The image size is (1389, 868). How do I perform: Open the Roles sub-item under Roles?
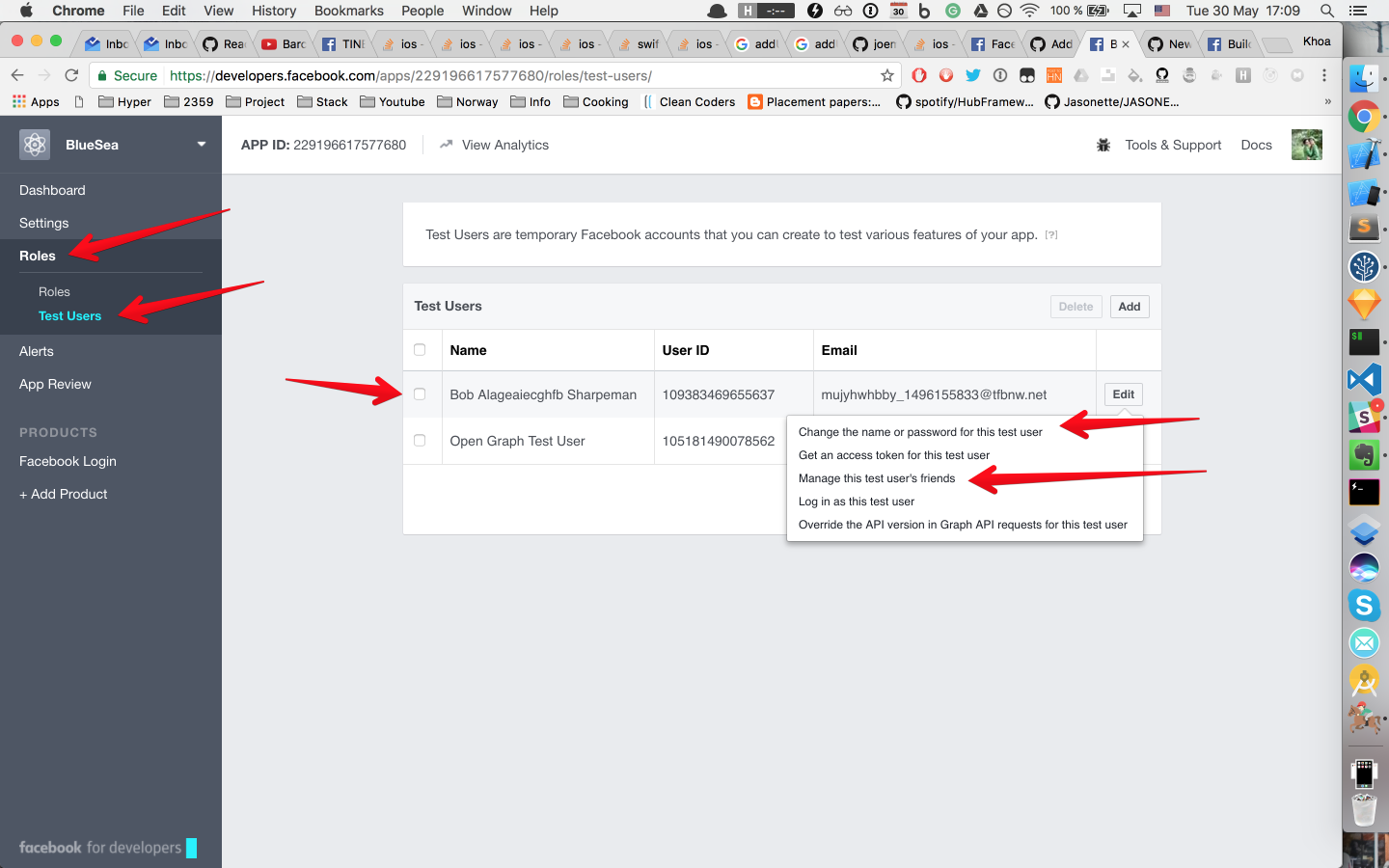tap(54, 291)
